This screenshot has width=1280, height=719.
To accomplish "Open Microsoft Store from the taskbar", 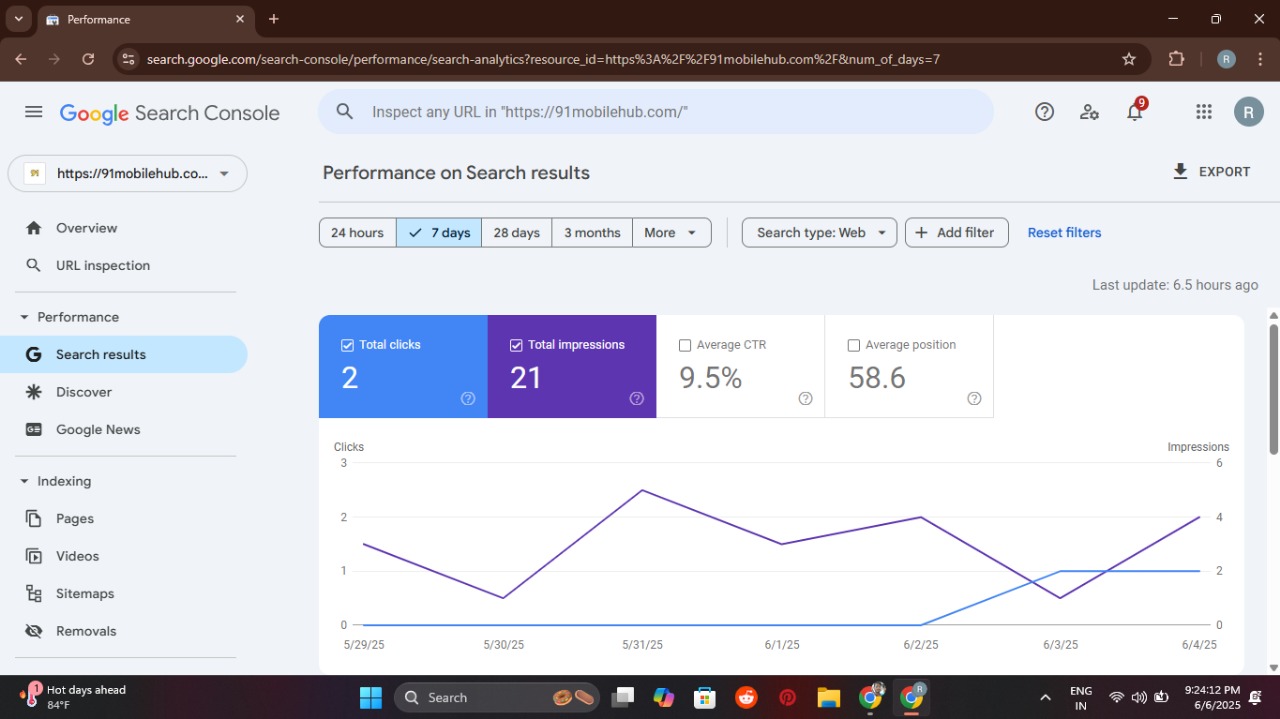I will click(705, 697).
